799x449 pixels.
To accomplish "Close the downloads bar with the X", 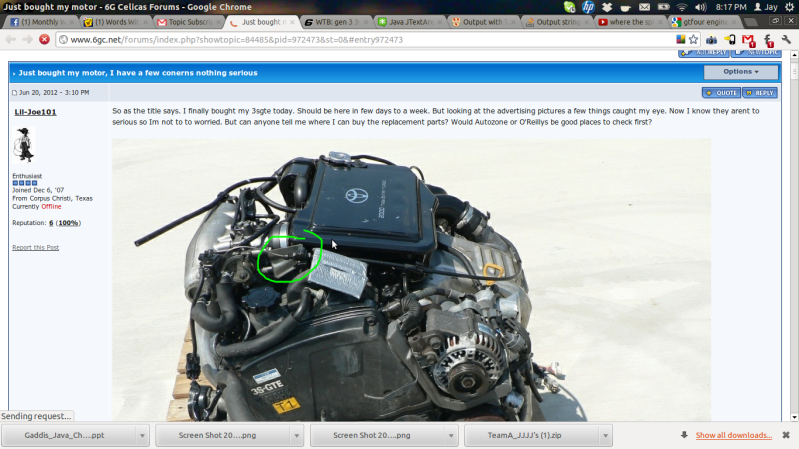I will tap(786, 435).
